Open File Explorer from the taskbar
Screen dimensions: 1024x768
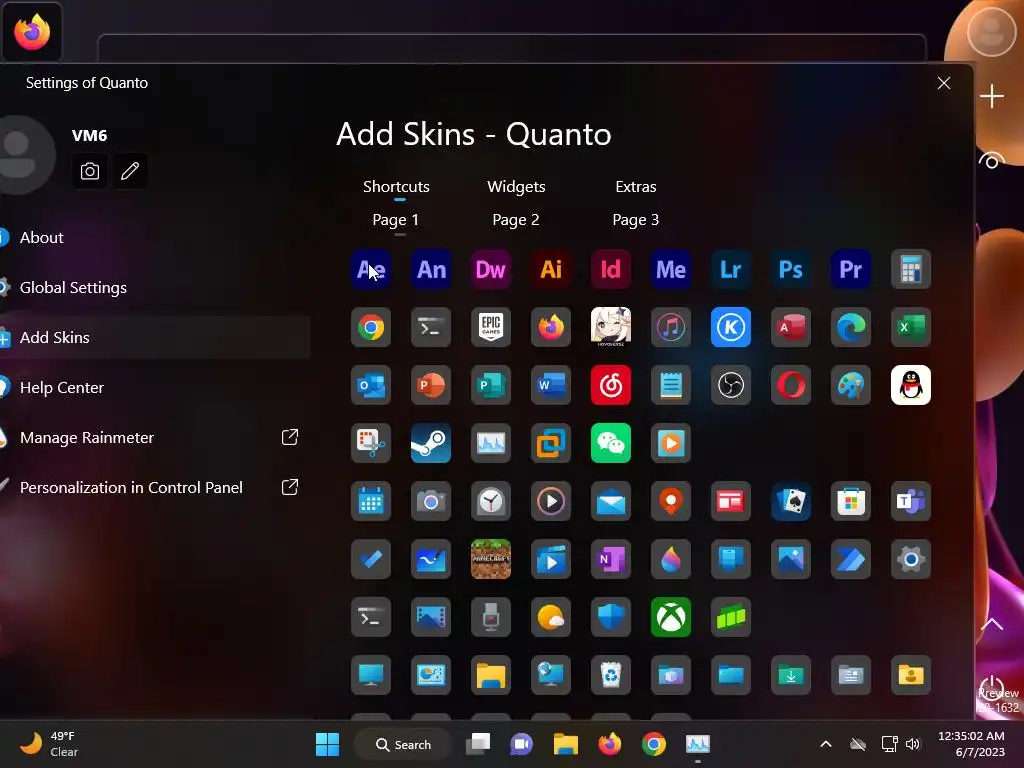point(566,744)
